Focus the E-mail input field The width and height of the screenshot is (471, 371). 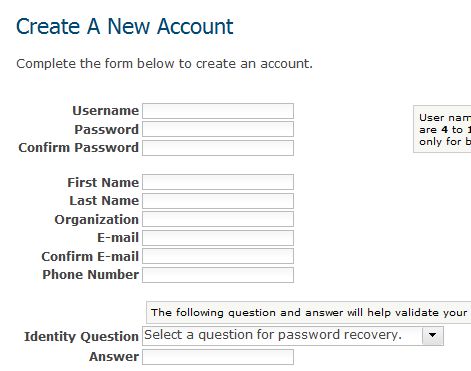pyautogui.click(x=218, y=238)
